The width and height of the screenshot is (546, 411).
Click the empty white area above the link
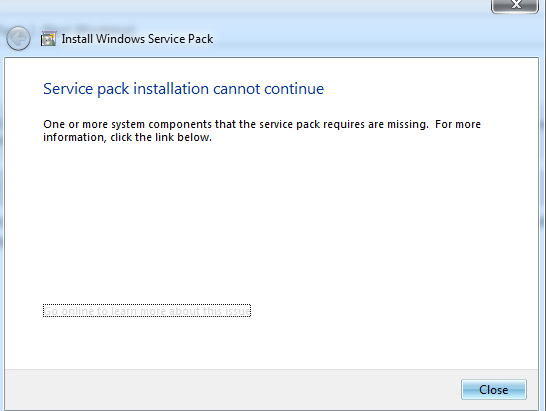272,223
